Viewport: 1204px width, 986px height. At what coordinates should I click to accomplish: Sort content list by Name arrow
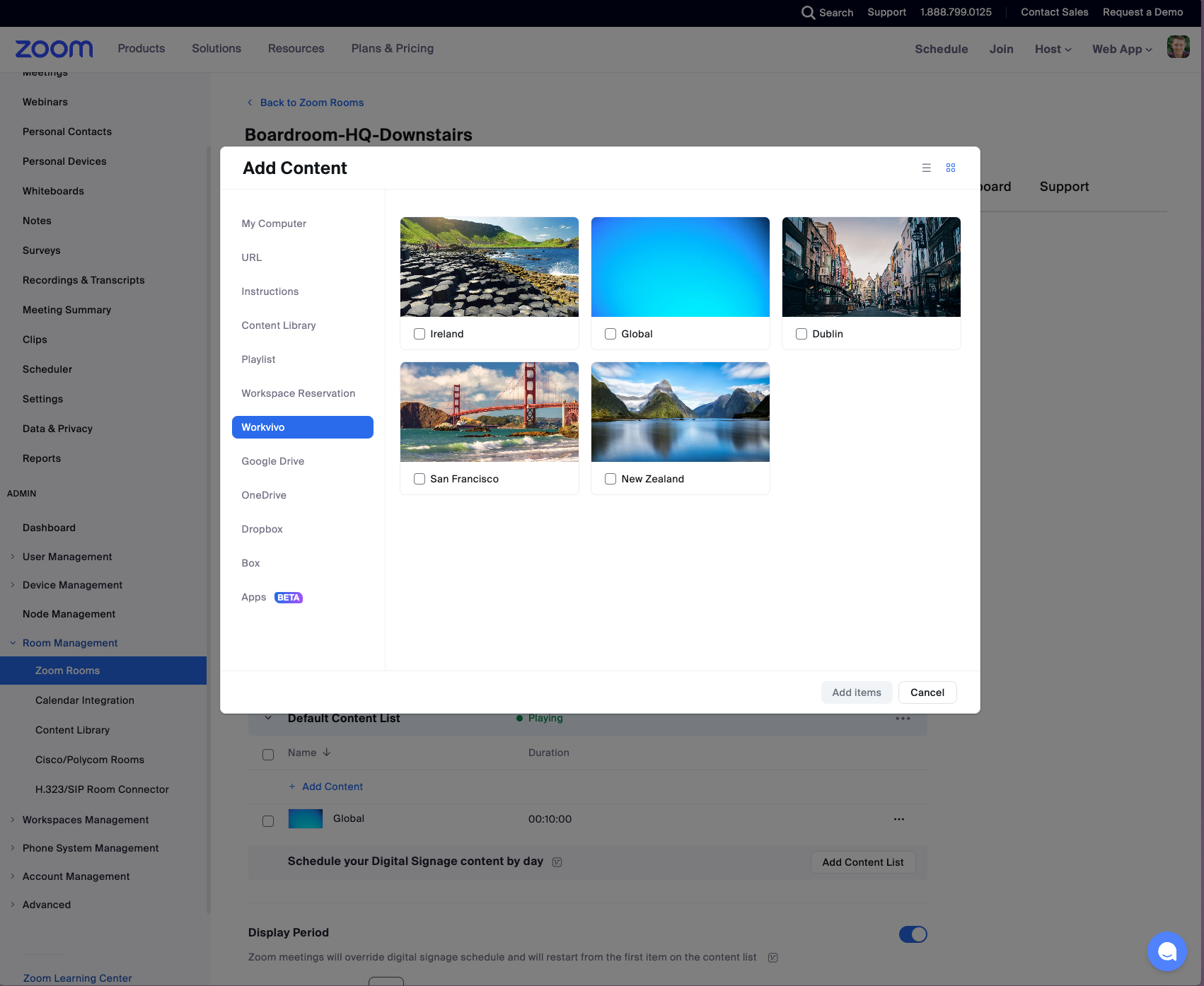tap(327, 753)
